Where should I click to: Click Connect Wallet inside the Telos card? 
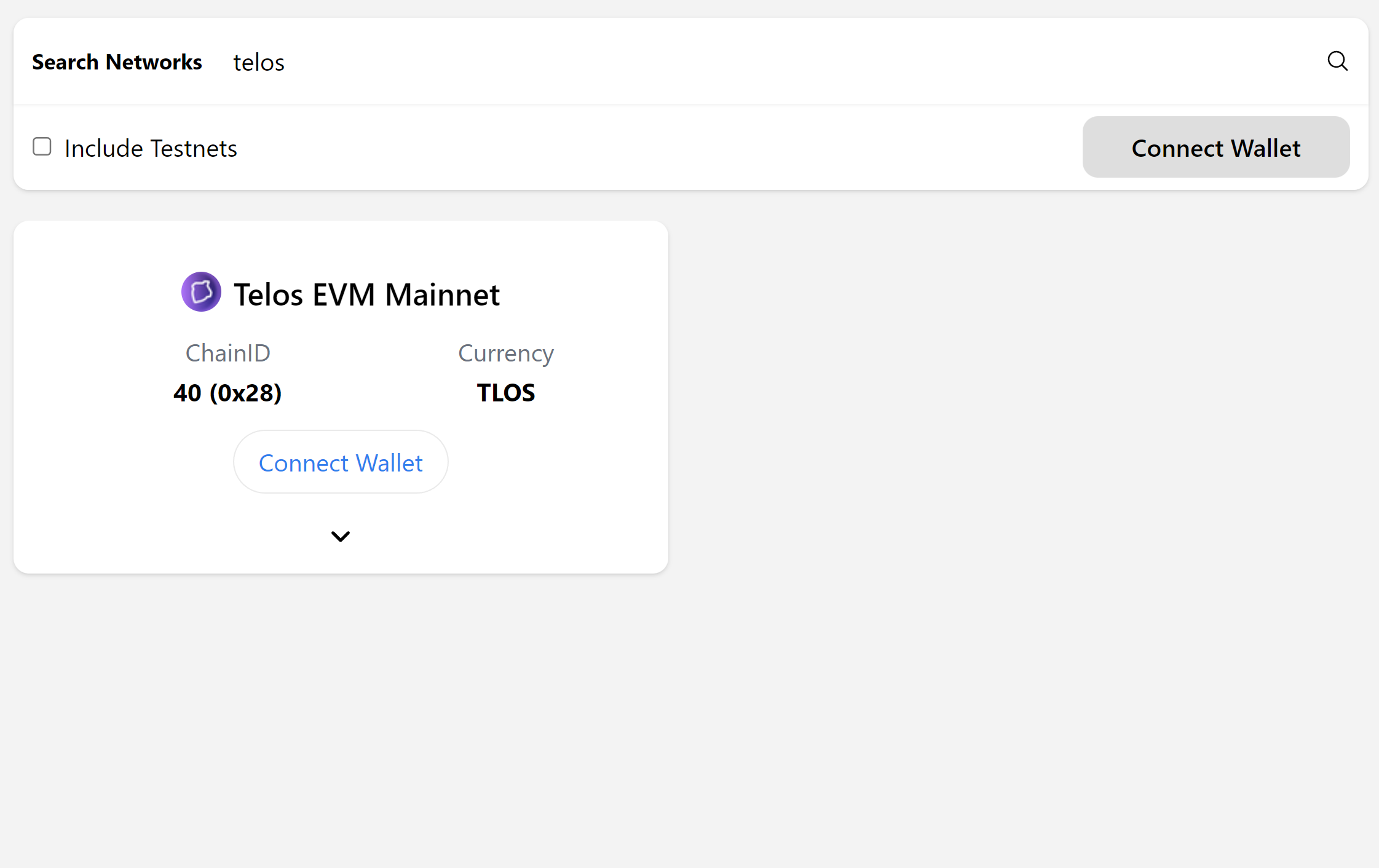tap(340, 462)
